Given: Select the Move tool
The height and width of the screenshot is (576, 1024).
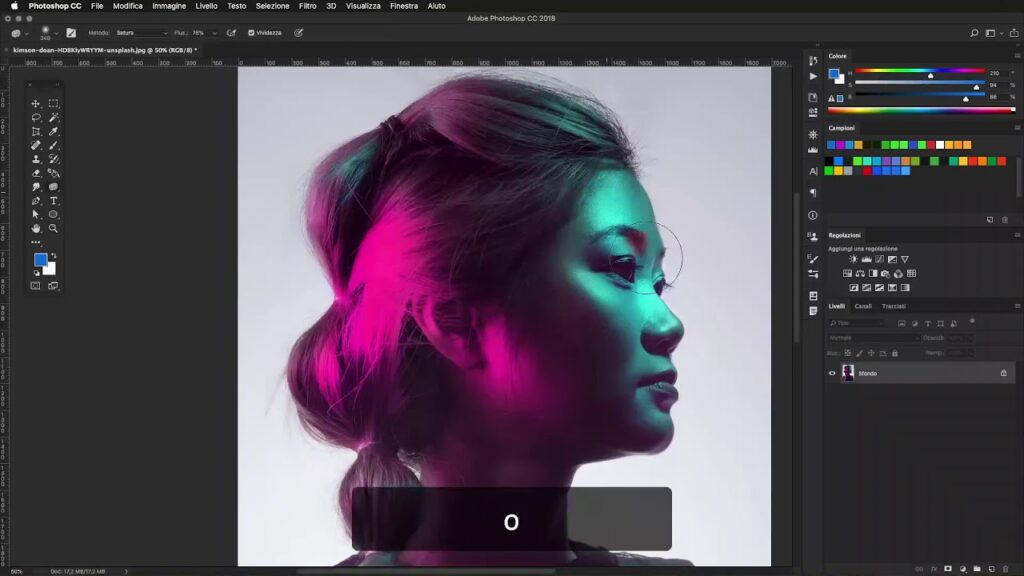Looking at the screenshot, I should pos(36,104).
